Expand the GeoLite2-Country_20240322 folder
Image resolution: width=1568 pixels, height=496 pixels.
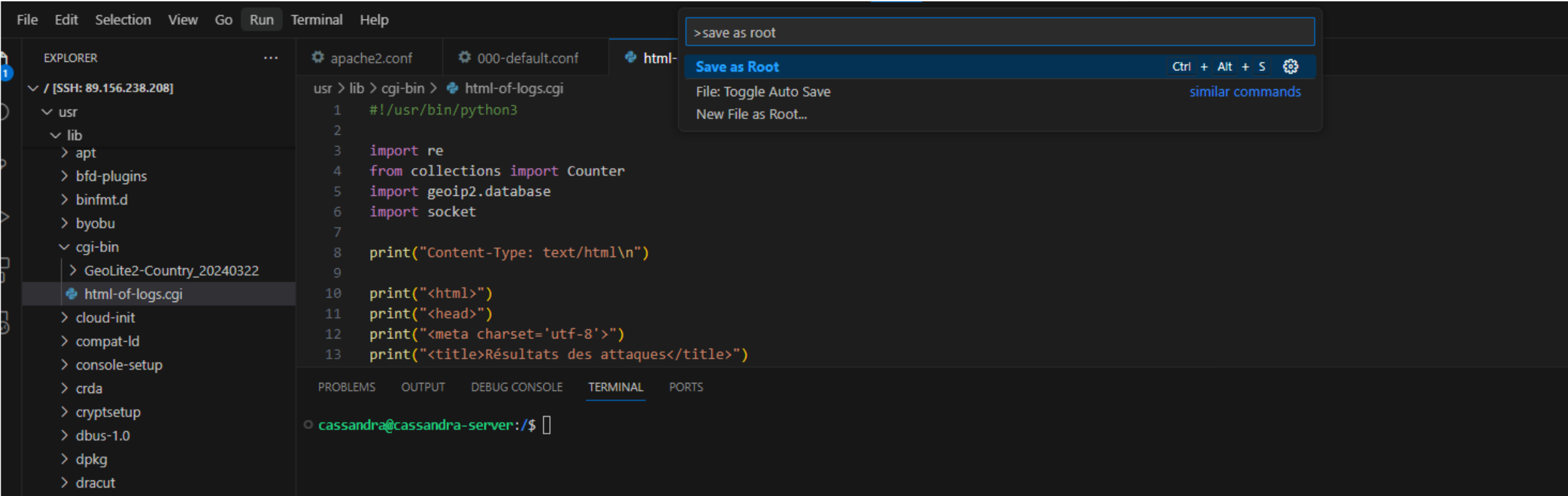point(73,271)
